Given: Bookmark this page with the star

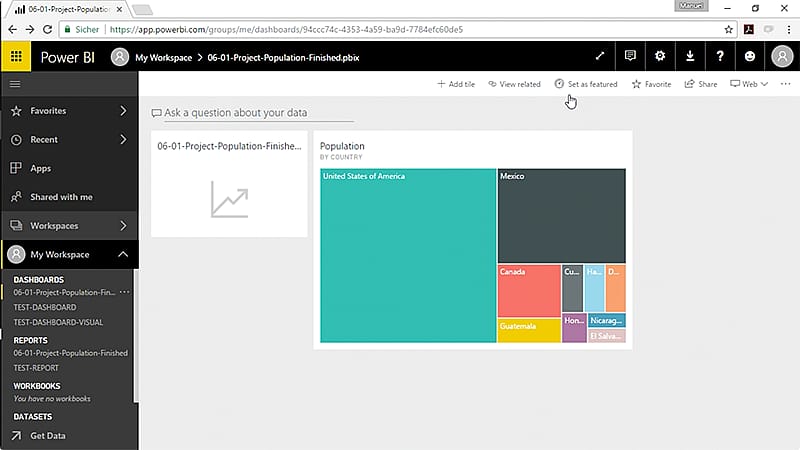Looking at the screenshot, I should pyautogui.click(x=729, y=30).
